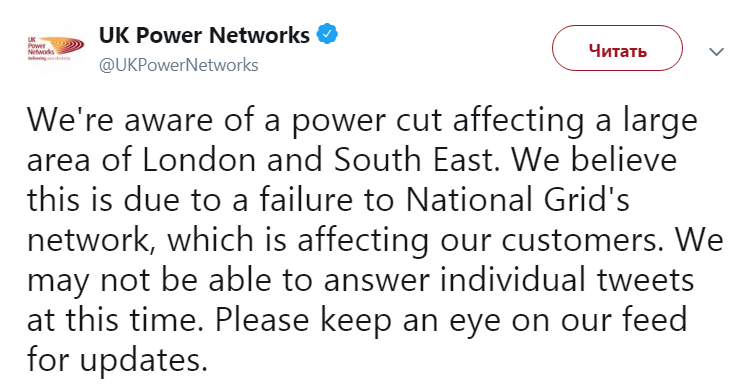
Task: Click the red Читать follow button
Action: pyautogui.click(x=617, y=49)
